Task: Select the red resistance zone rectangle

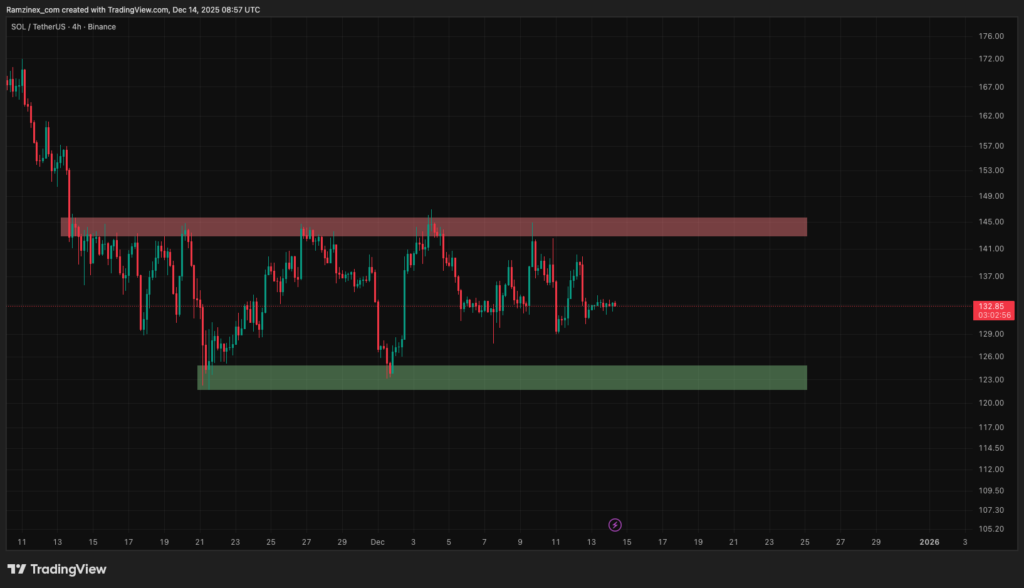Action: (433, 227)
